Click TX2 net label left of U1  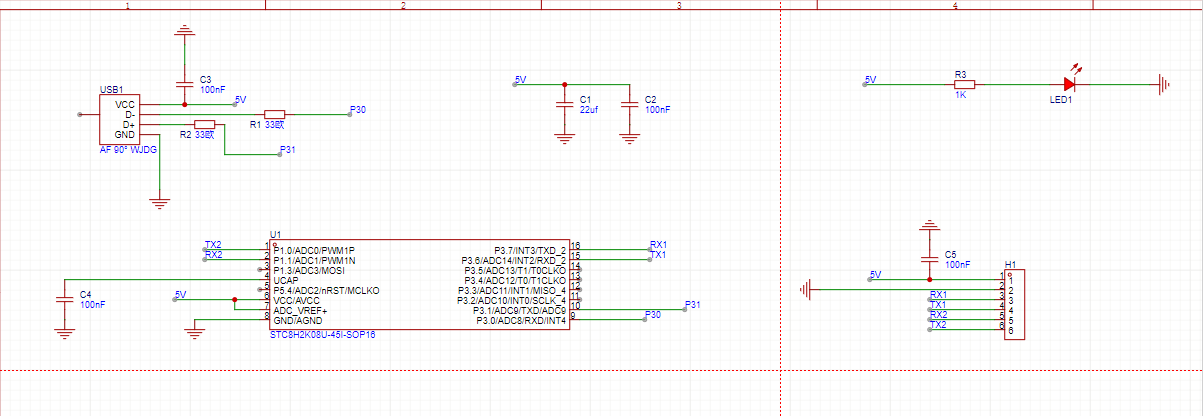[x=213, y=244]
